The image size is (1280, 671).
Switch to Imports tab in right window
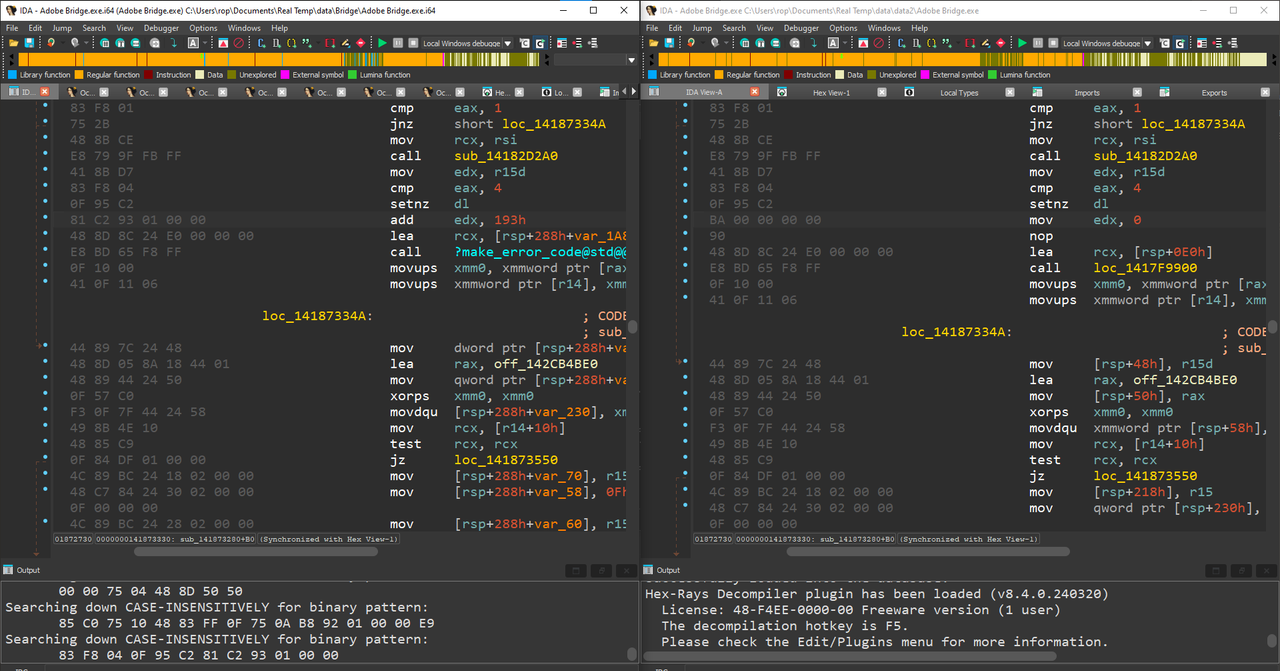click(x=1087, y=92)
